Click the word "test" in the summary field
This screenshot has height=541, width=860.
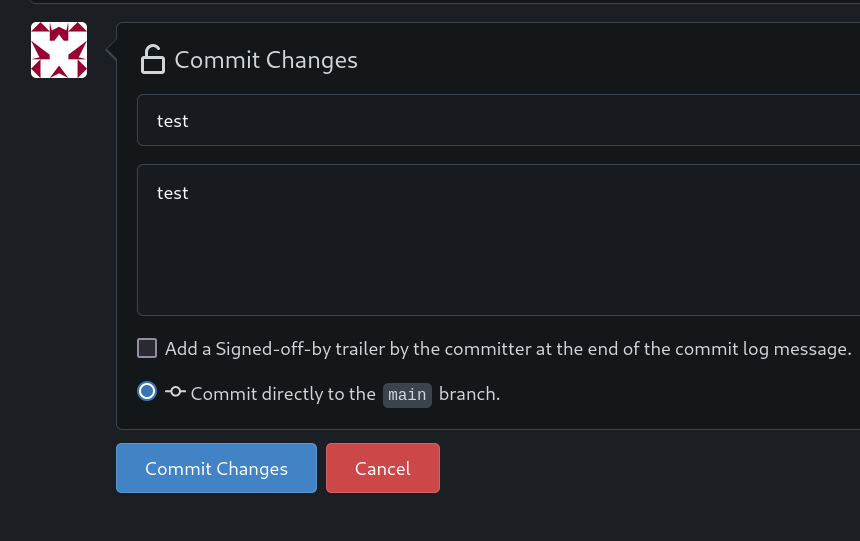pyautogui.click(x=173, y=121)
